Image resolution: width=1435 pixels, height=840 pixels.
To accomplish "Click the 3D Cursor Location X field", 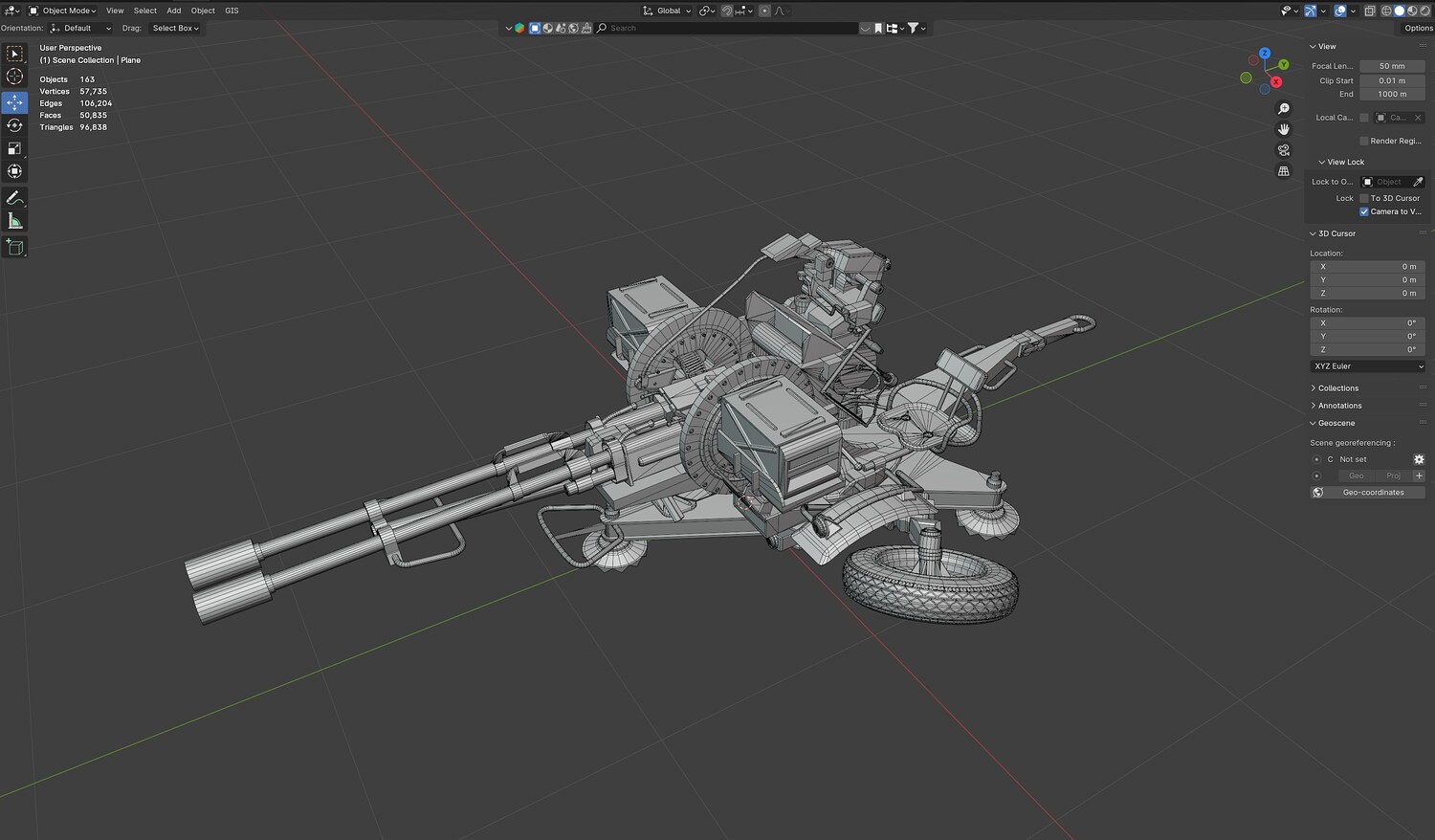I will pyautogui.click(x=1368, y=267).
